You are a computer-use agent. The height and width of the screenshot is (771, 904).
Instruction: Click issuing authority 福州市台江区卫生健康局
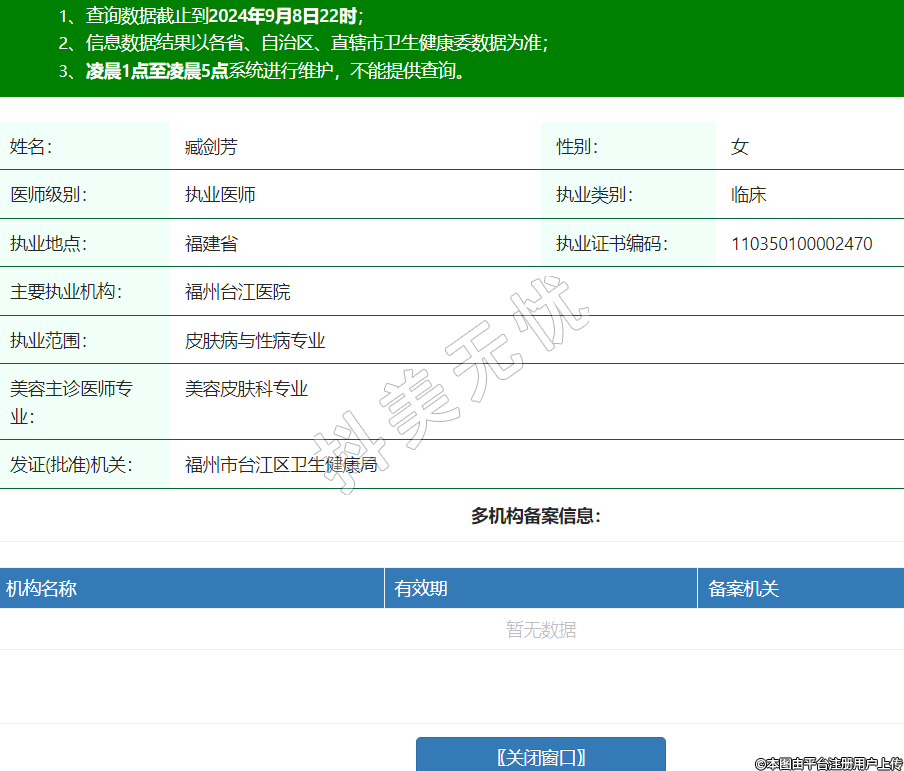[x=280, y=465]
